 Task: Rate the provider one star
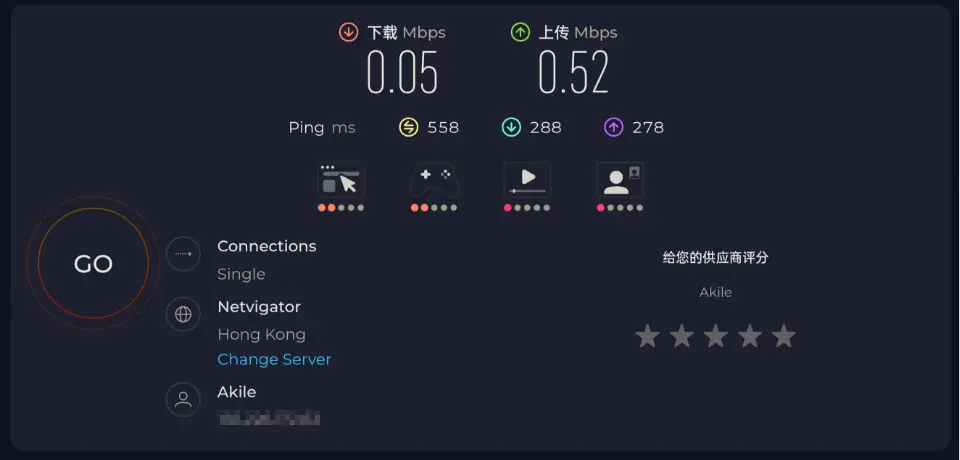point(648,336)
